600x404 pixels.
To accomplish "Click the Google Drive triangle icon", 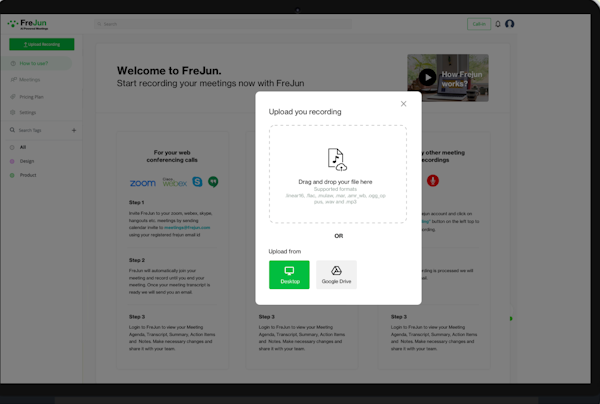I will (336, 271).
